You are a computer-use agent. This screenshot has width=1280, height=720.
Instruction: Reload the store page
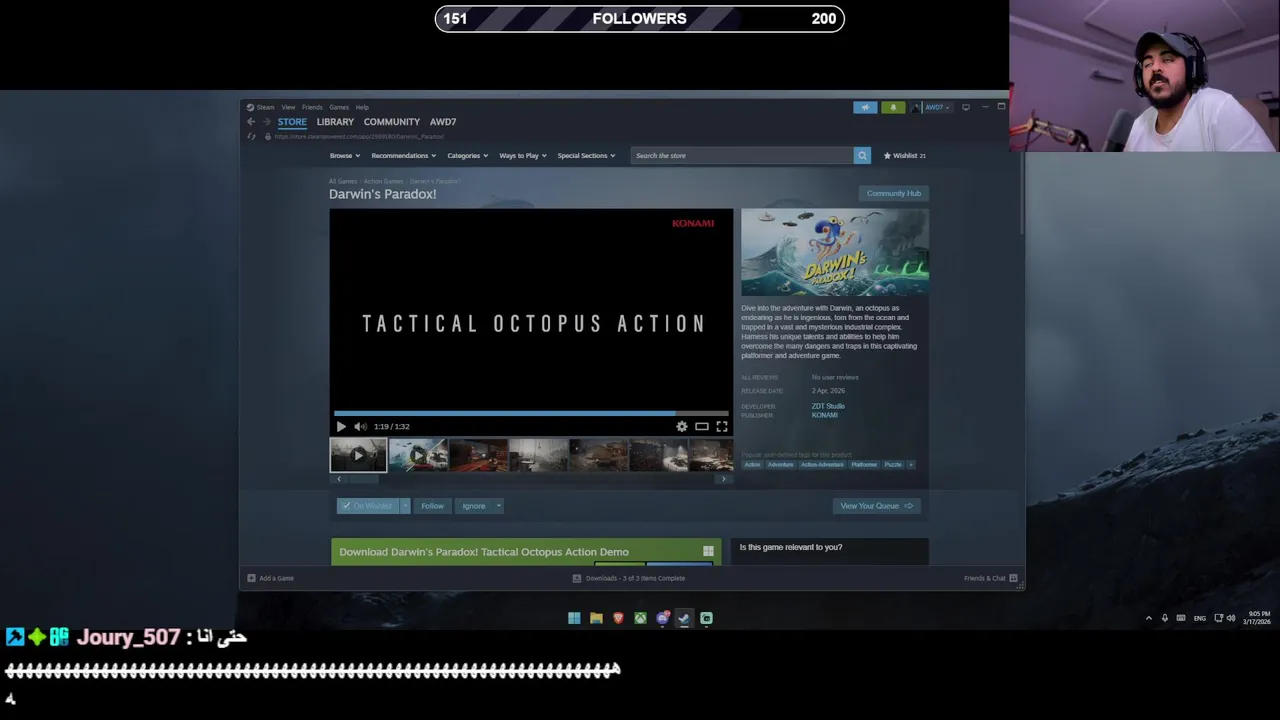pyautogui.click(x=251, y=136)
